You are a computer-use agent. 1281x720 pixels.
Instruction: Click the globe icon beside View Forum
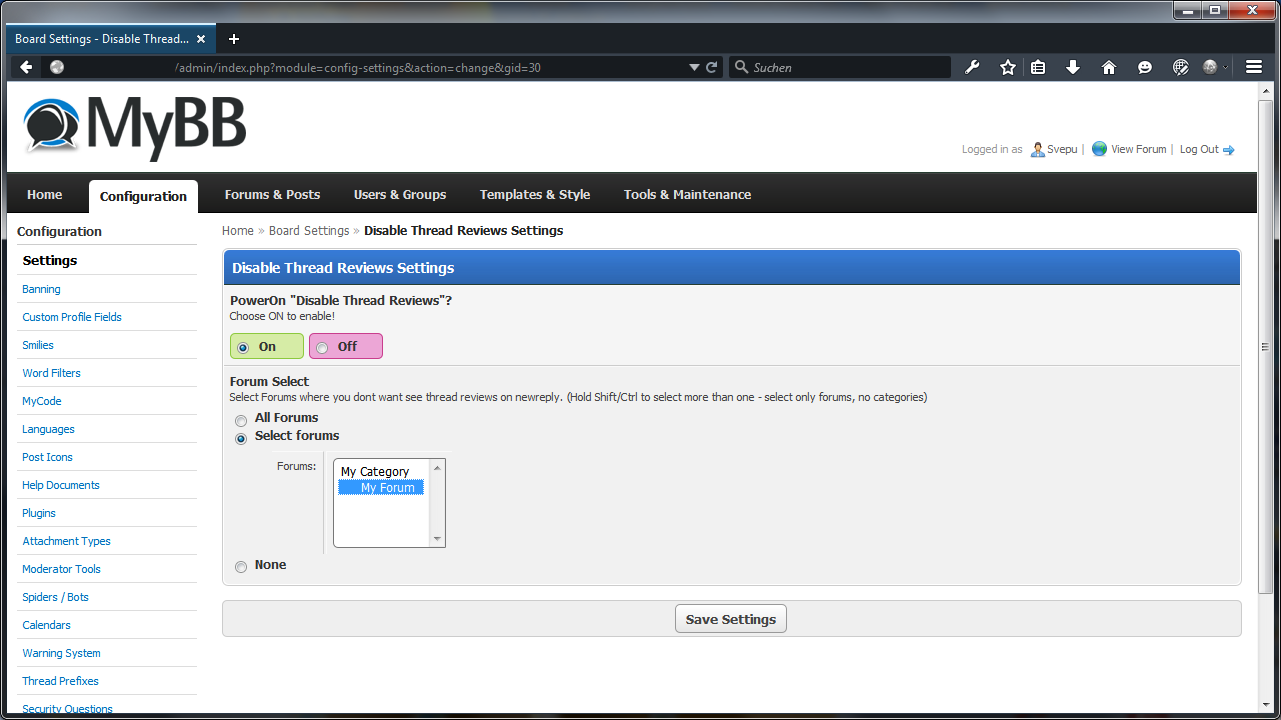(x=1099, y=149)
